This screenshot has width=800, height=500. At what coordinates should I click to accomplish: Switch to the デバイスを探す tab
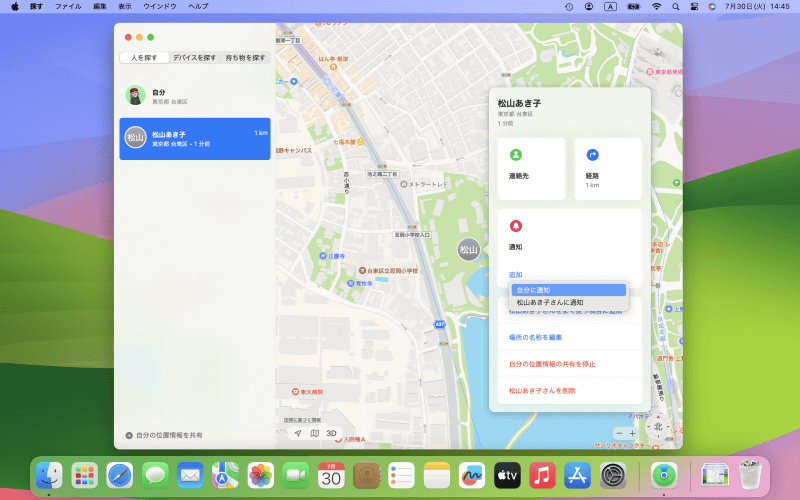coord(194,58)
